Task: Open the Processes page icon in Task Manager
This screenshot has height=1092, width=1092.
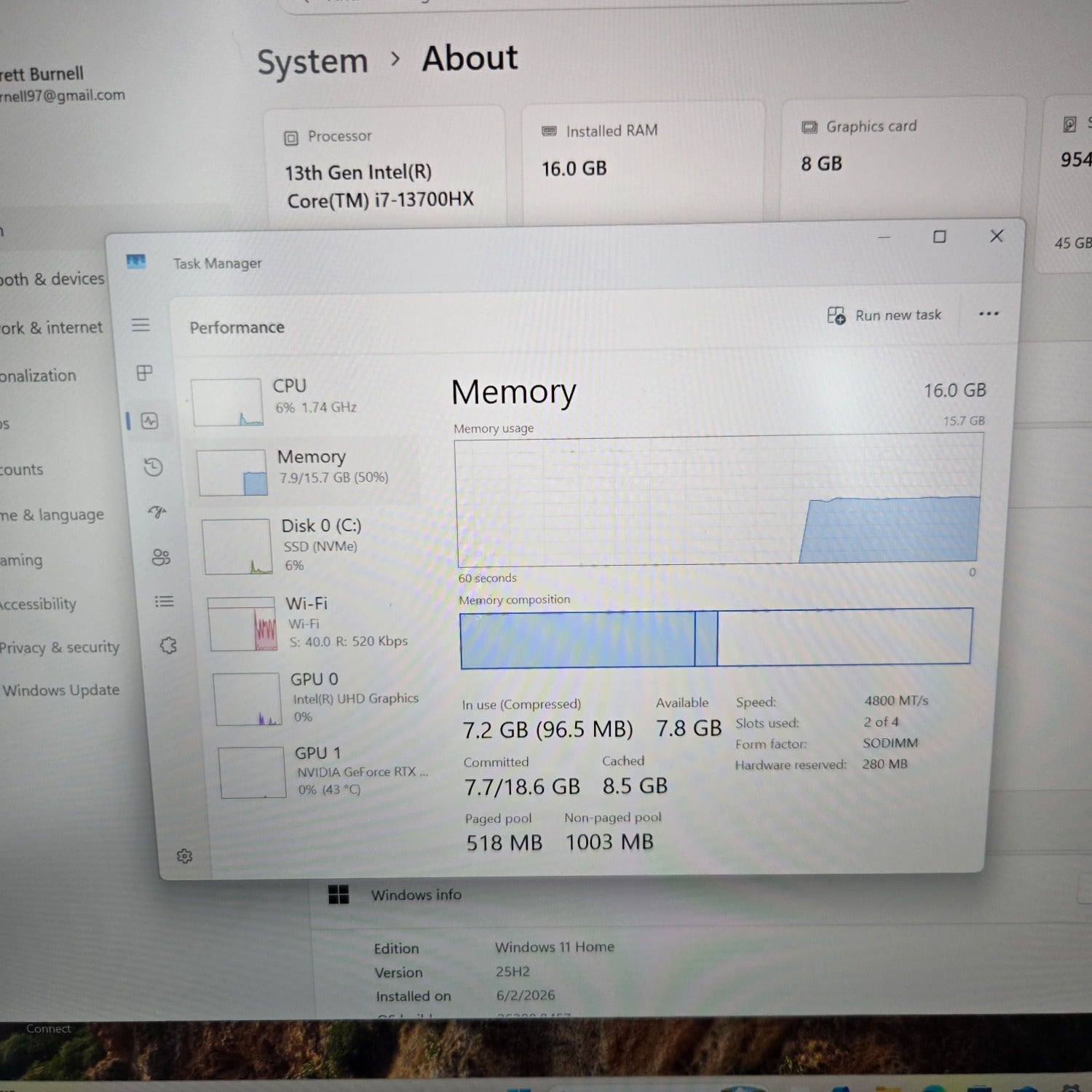Action: click(x=145, y=373)
